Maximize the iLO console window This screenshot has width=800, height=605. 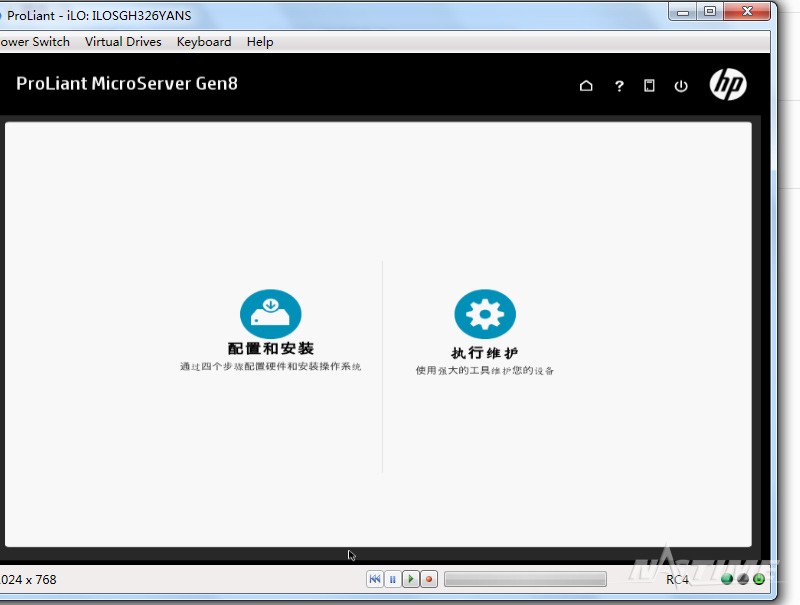710,12
